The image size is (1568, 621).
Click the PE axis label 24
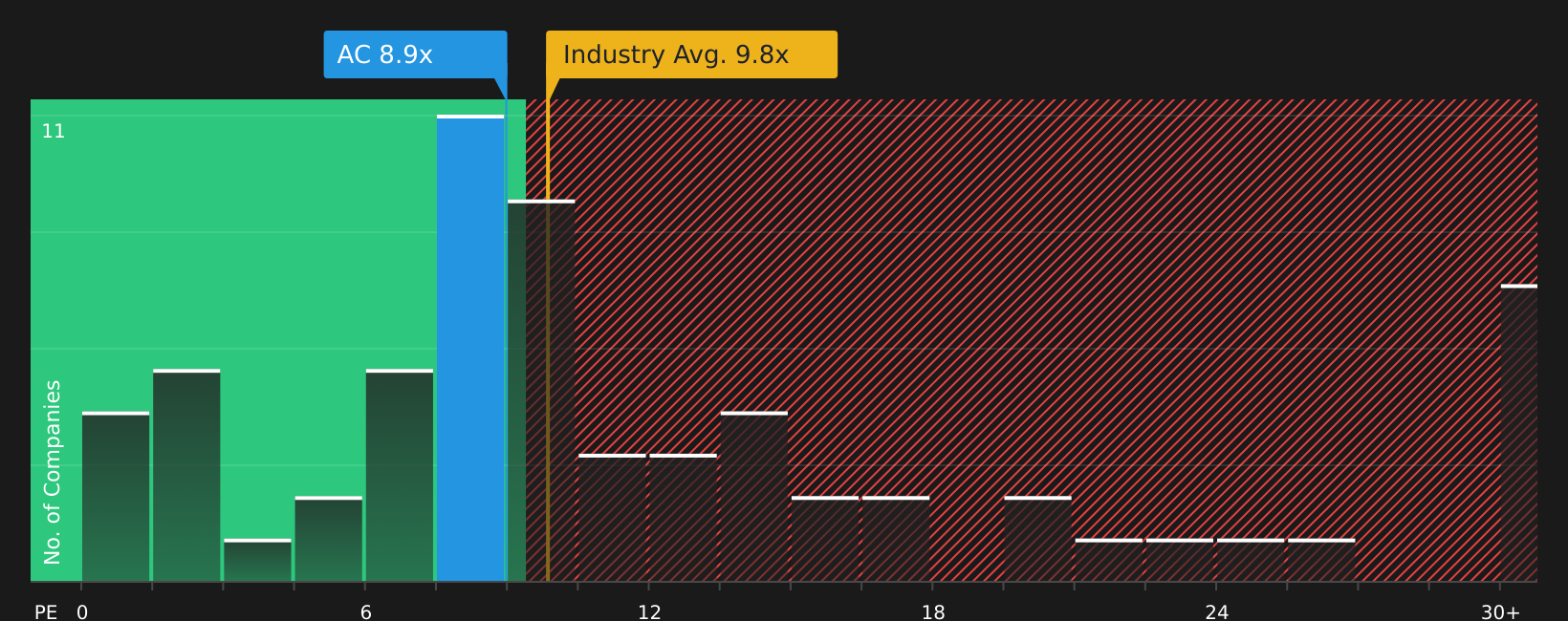point(1216,611)
